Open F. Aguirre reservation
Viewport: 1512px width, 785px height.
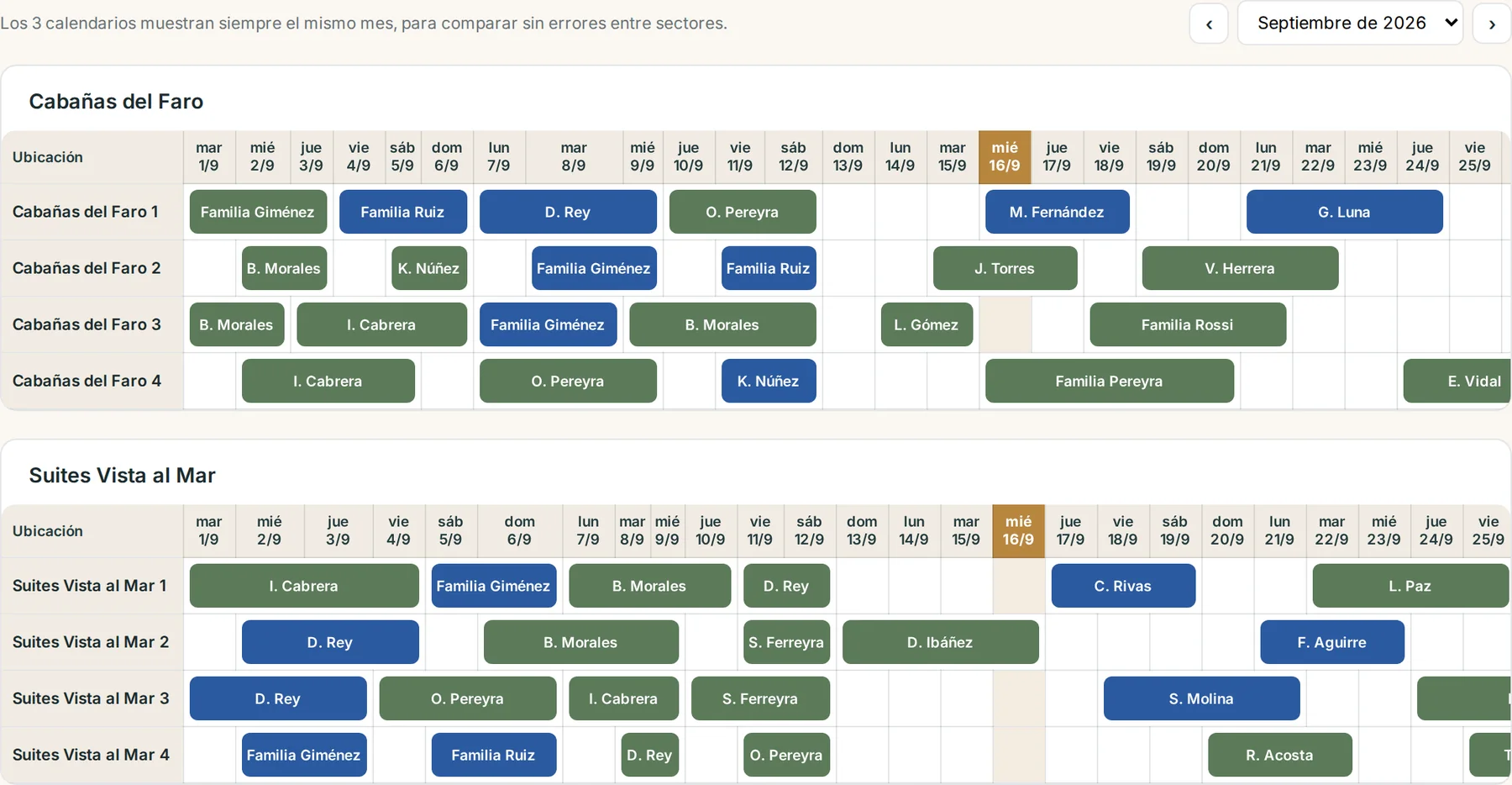pyautogui.click(x=1332, y=642)
